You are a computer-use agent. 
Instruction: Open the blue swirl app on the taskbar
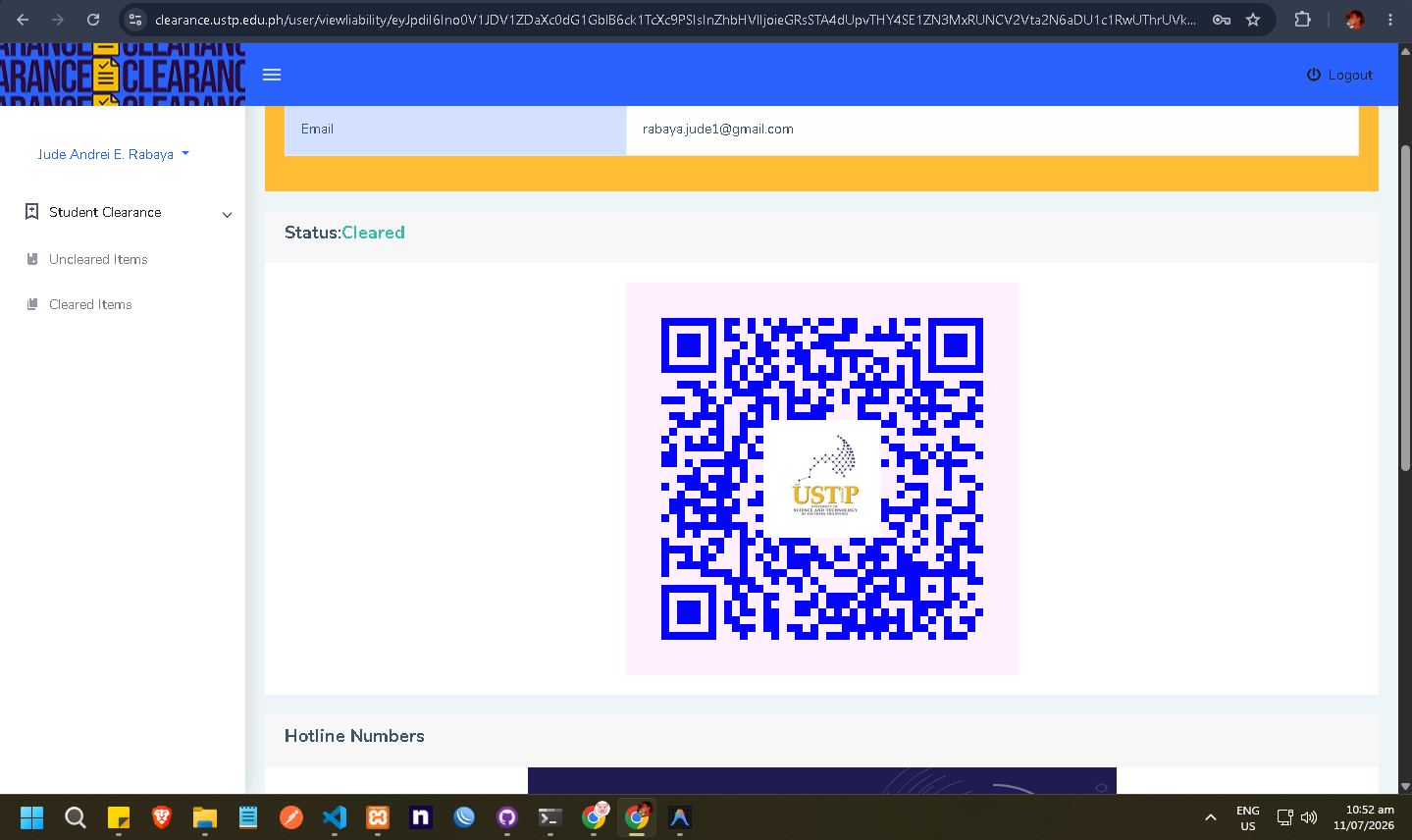464,817
